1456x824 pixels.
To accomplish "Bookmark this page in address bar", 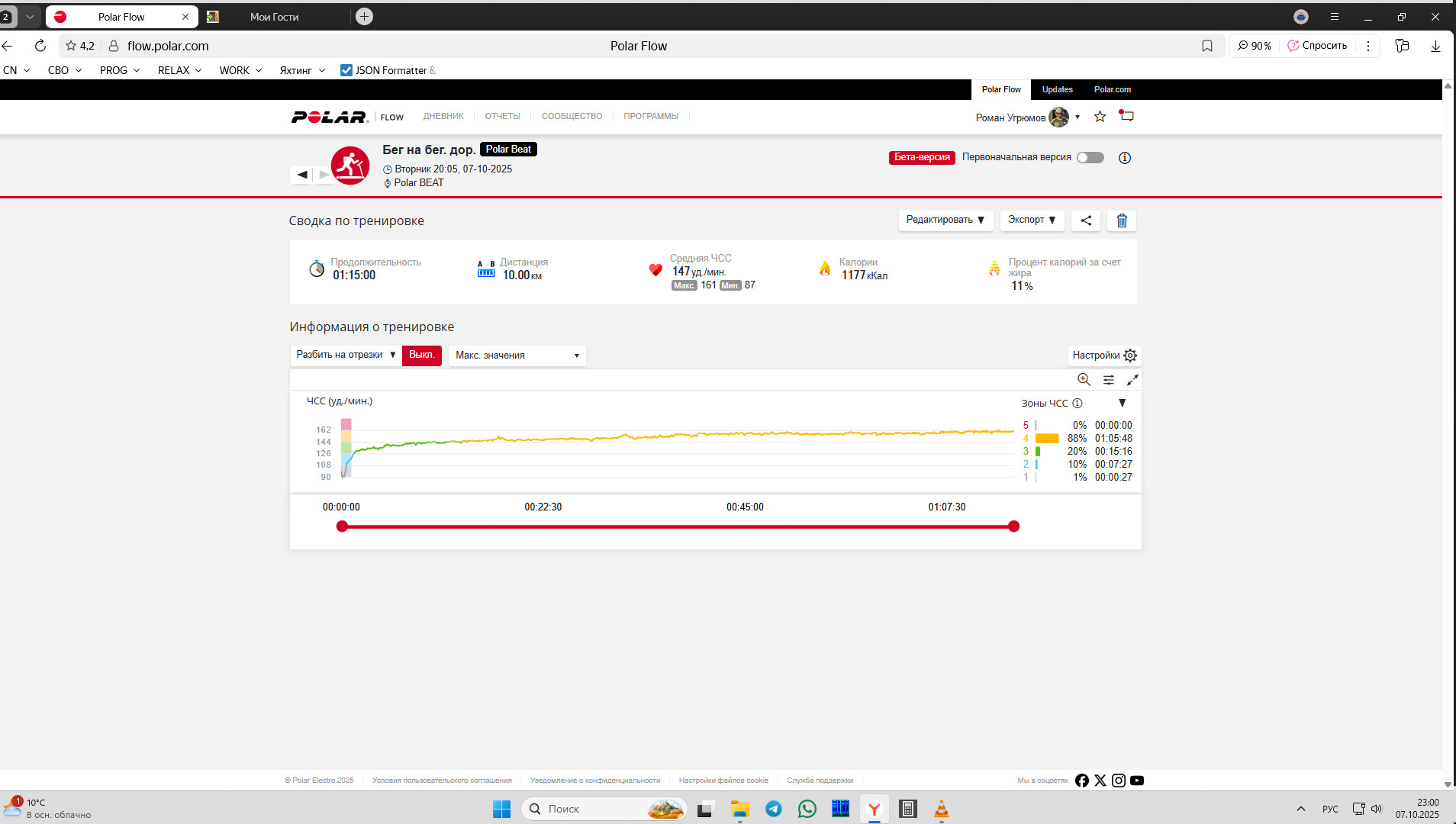I will tap(1207, 46).
